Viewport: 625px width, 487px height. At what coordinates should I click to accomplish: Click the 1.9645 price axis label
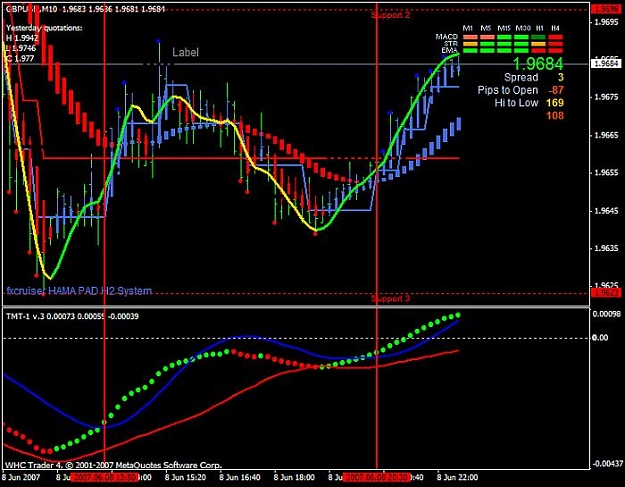[606, 210]
